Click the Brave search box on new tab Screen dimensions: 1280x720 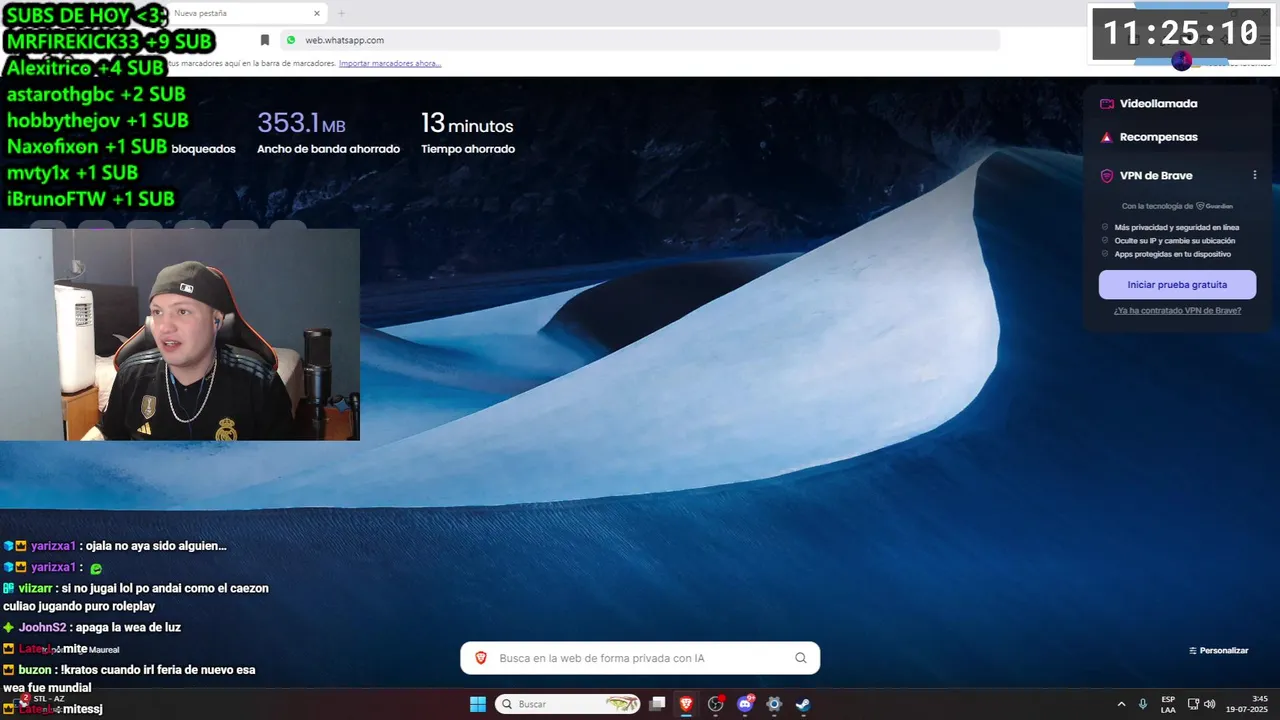640,658
